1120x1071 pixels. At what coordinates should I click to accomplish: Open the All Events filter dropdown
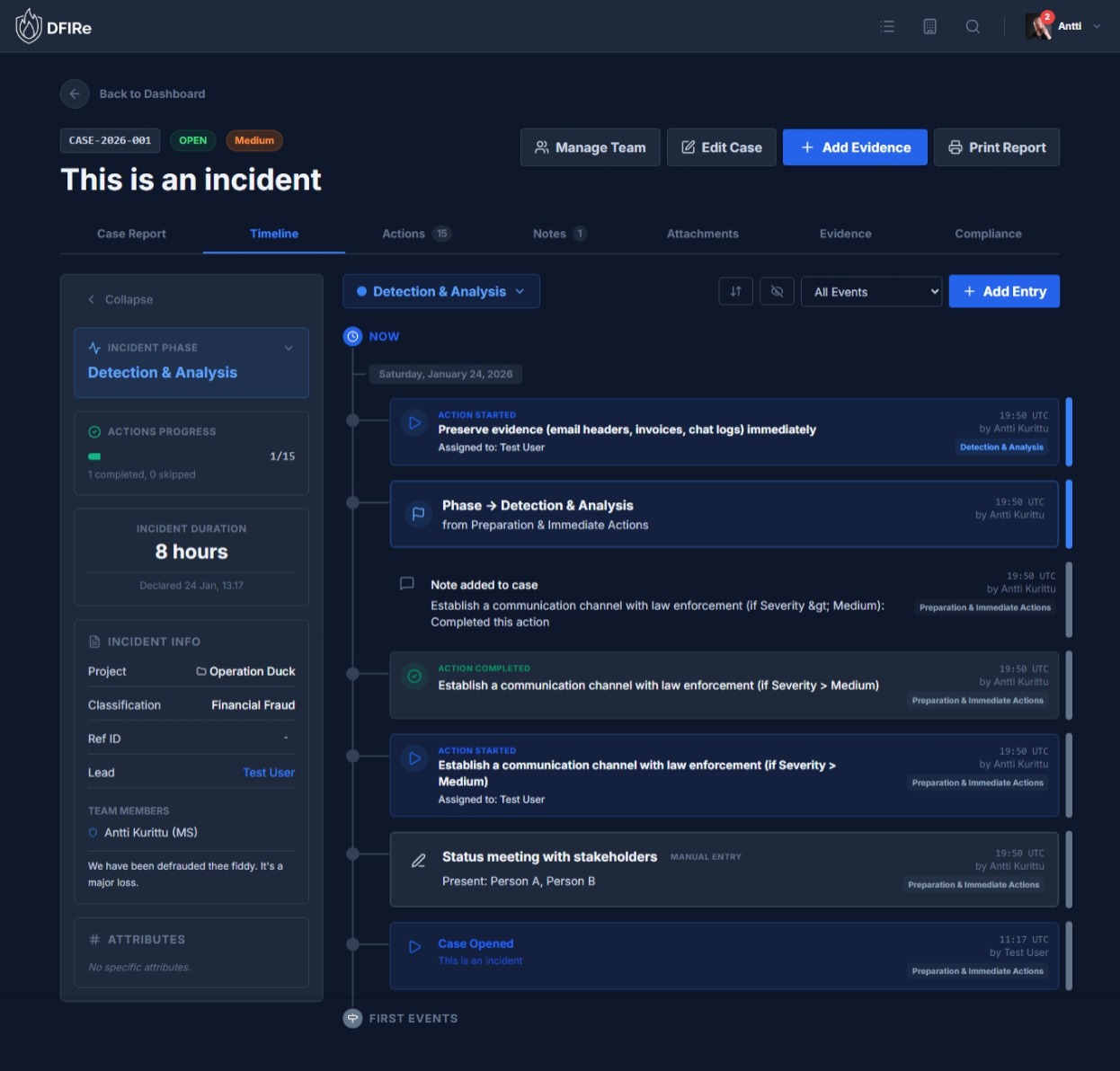(870, 291)
